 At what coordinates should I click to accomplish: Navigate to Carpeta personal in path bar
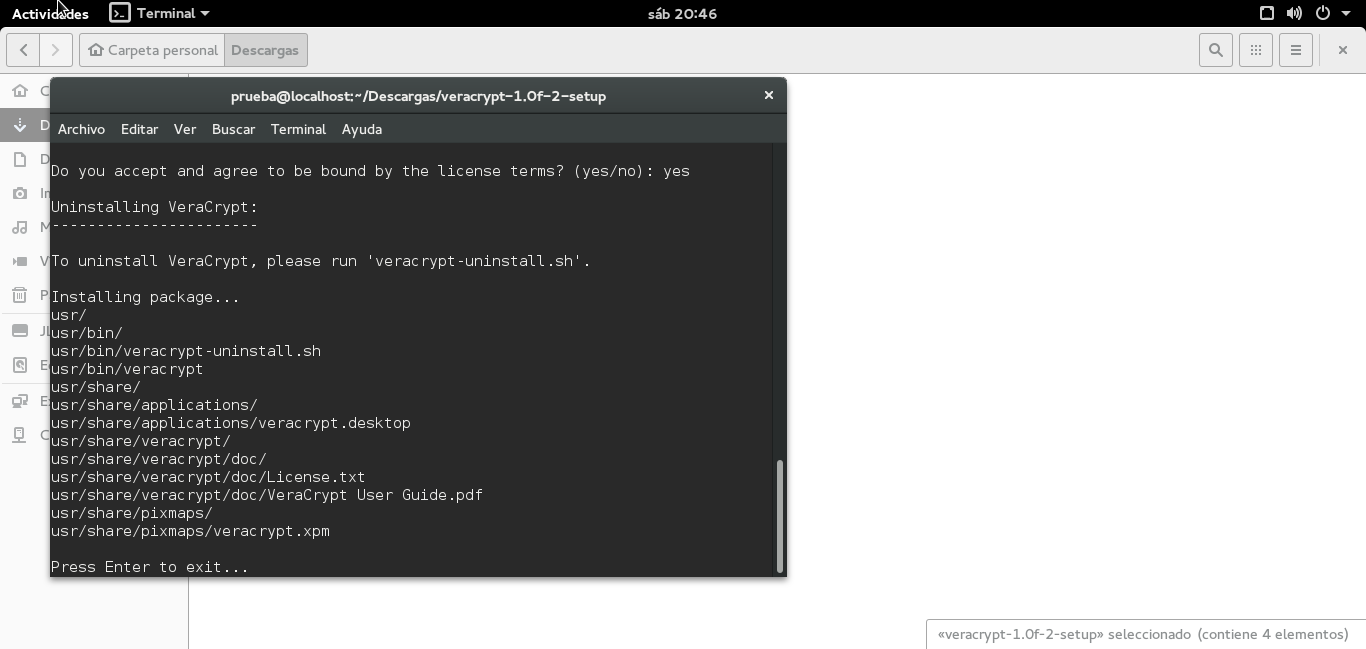[152, 50]
